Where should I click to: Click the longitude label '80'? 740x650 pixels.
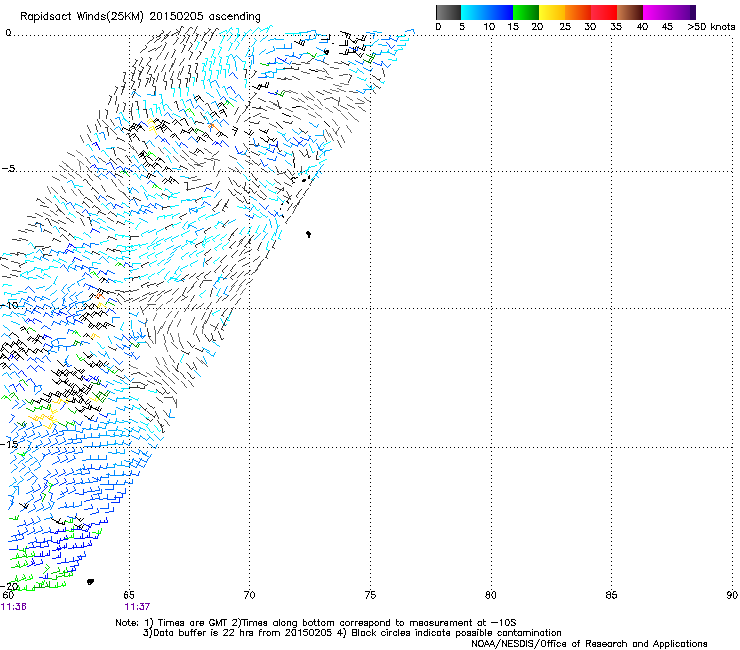[x=490, y=595]
